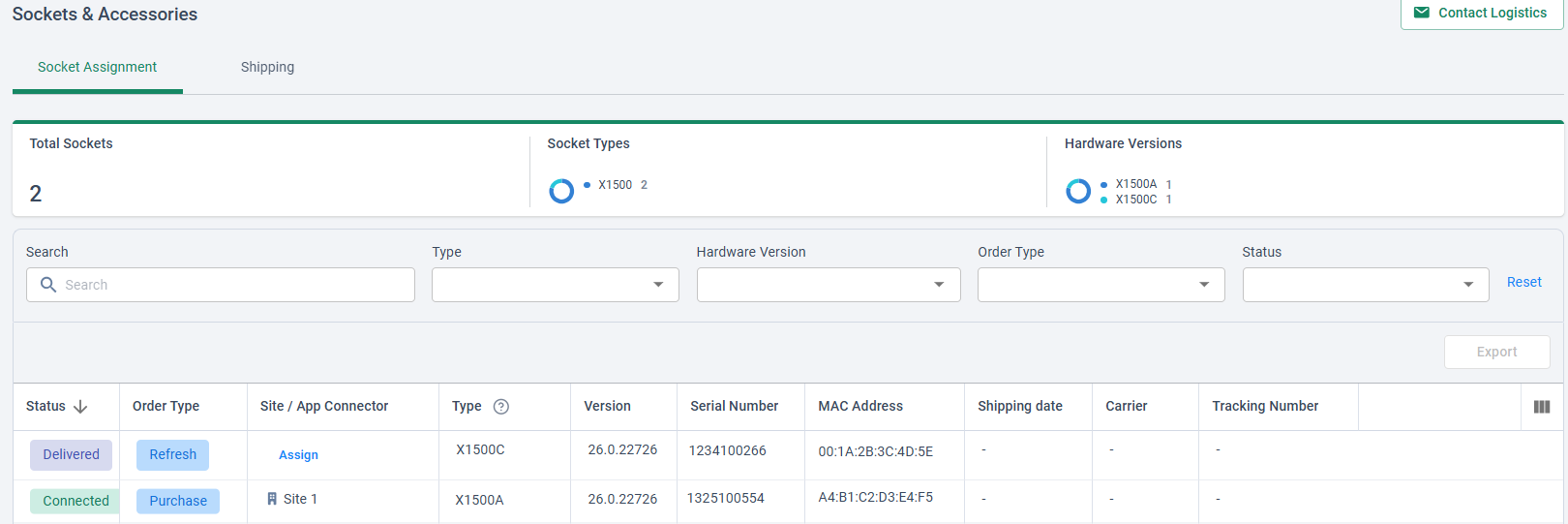Click the Carrier column header
The image size is (1568, 524).
pyautogui.click(x=1127, y=406)
